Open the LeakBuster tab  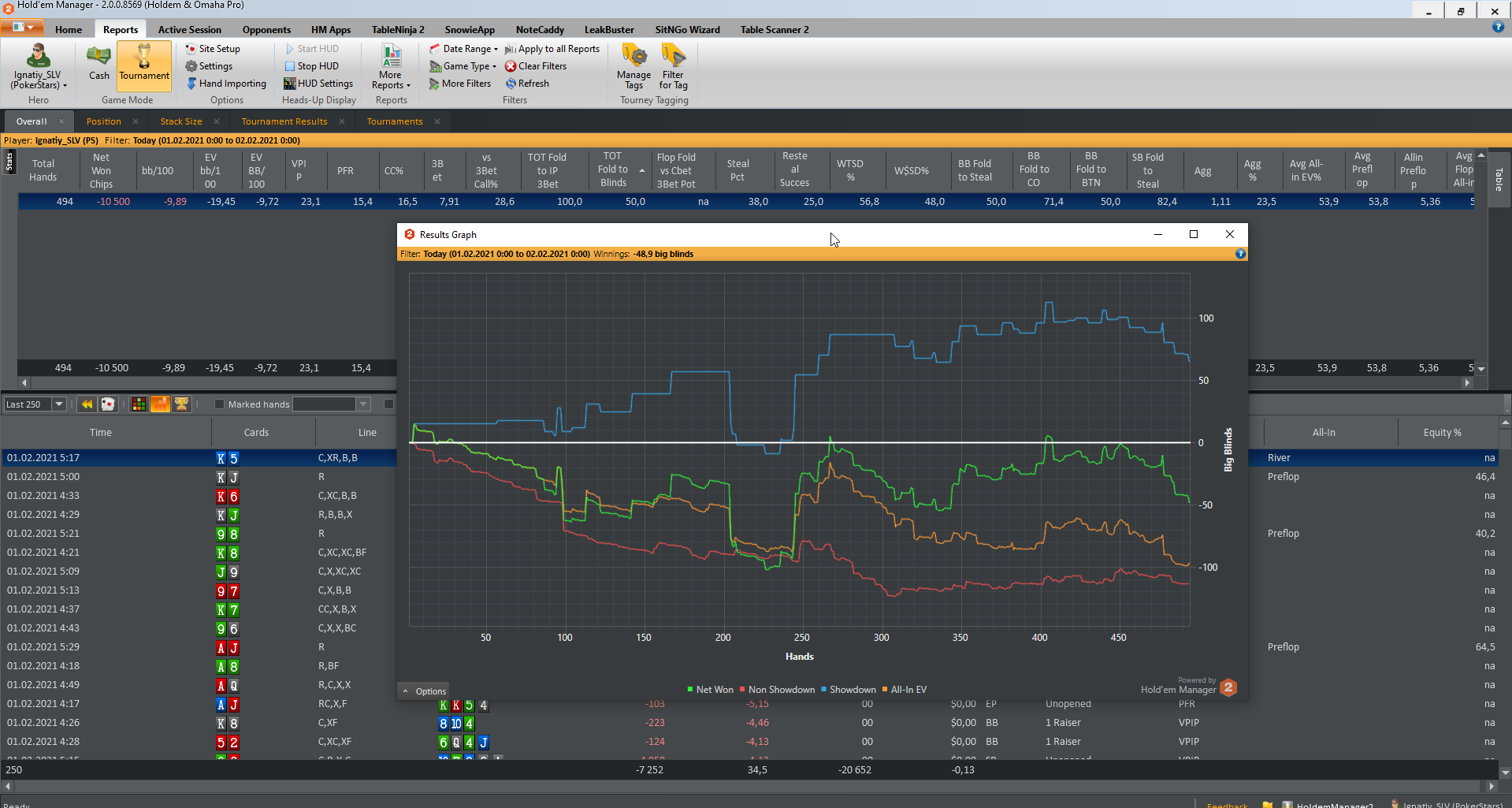[x=609, y=30]
